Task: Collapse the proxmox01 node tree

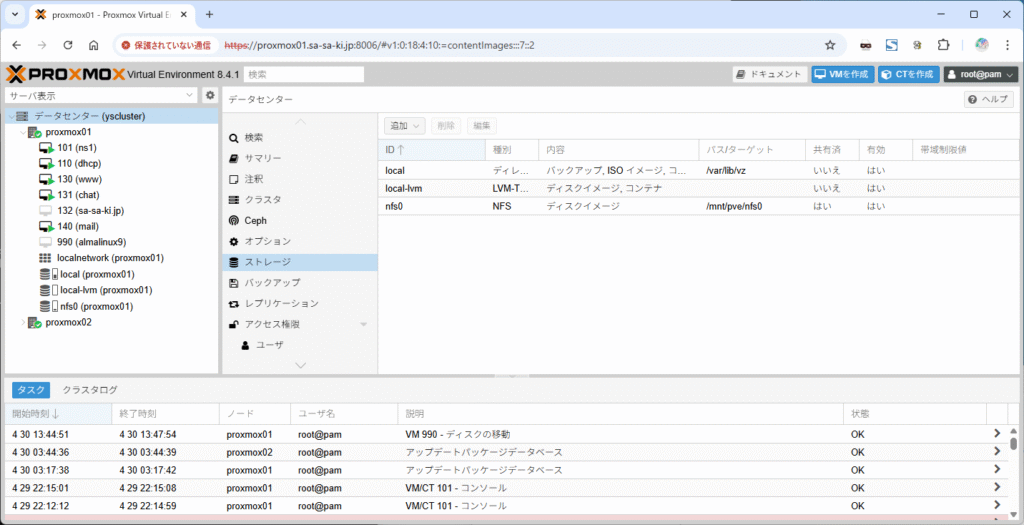Action: tap(23, 132)
